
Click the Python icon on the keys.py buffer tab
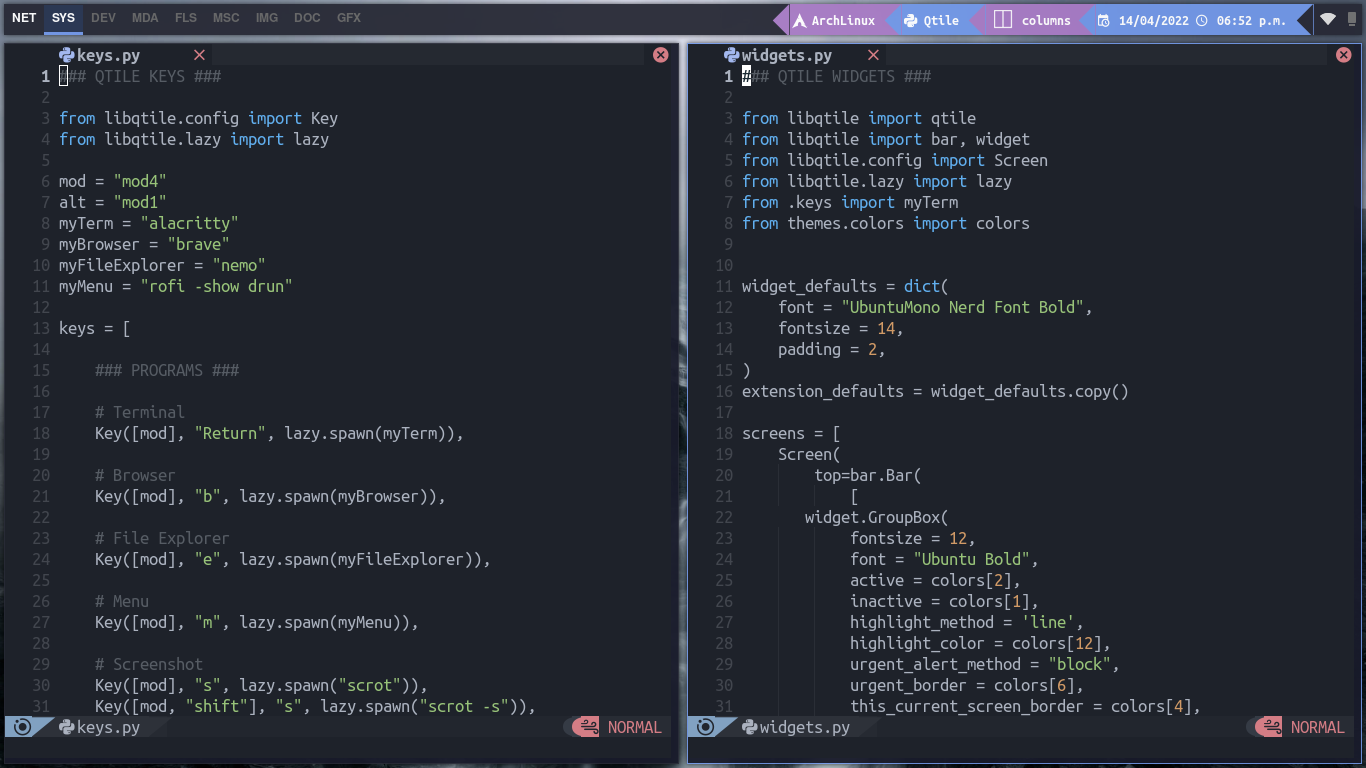point(65,55)
